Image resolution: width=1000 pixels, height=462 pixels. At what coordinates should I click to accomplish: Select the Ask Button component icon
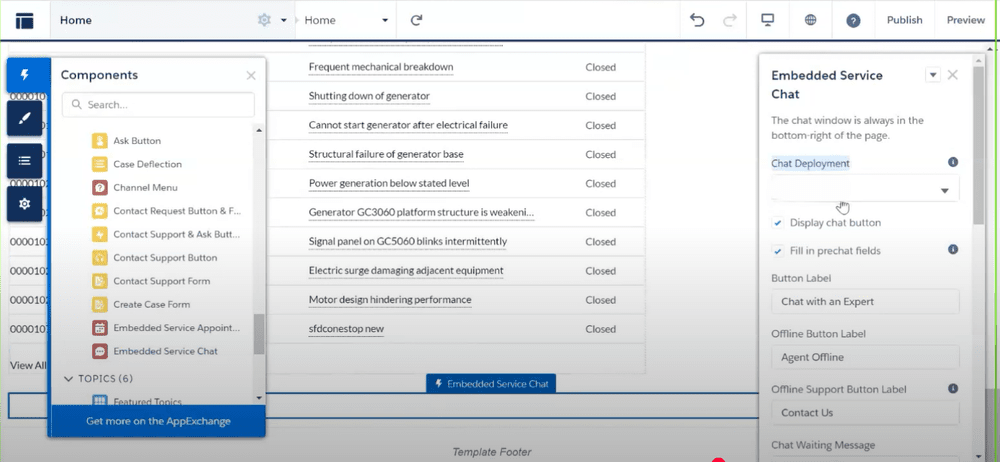click(x=99, y=140)
